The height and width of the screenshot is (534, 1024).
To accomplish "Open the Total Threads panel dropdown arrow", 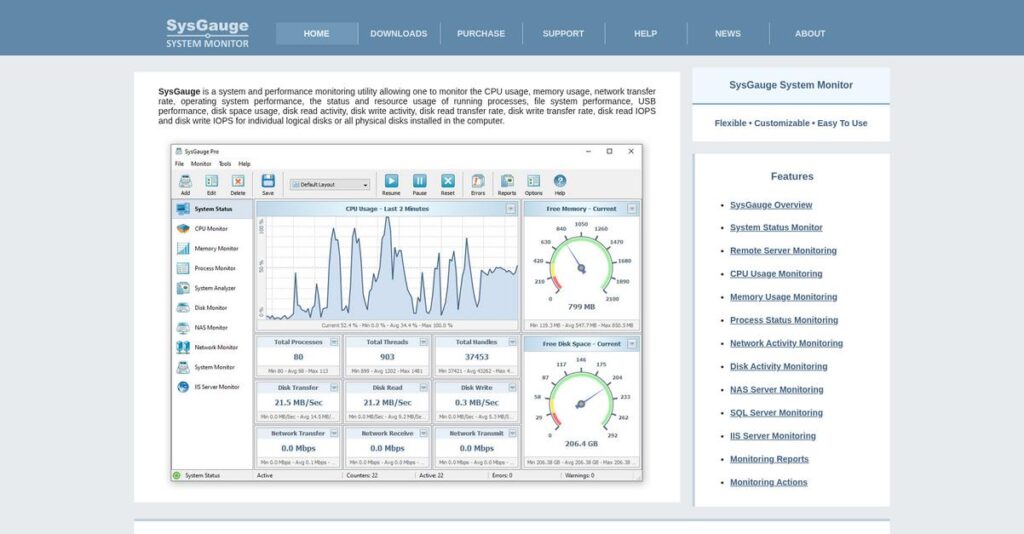I will (423, 342).
